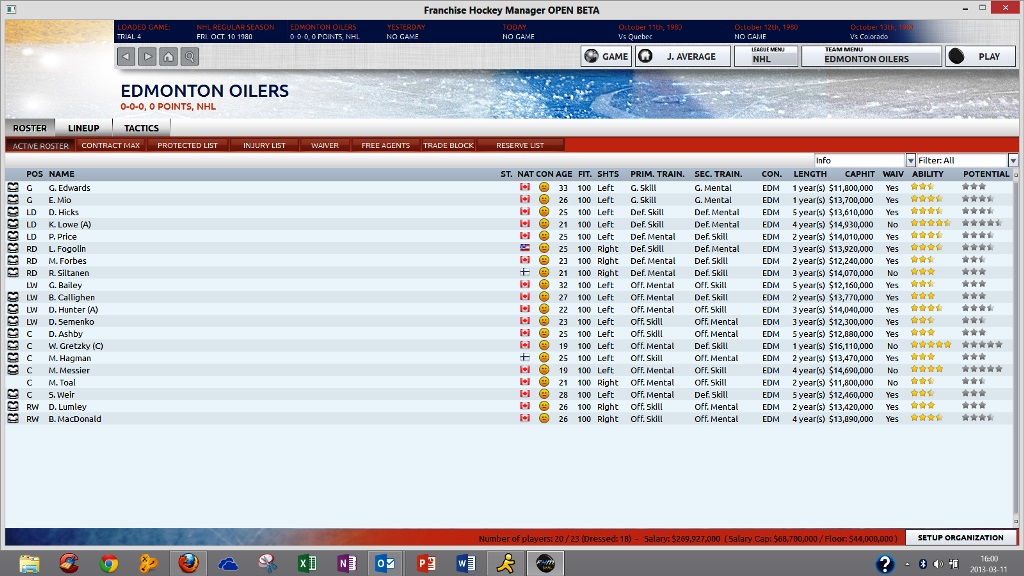Open the INJURY LIST sub-tab
Viewport: 1024px width, 576px height.
point(264,145)
